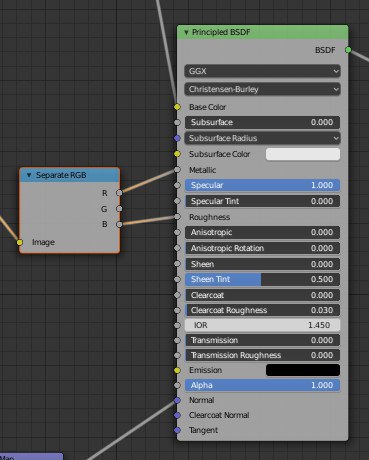Click the Clearcoat value slider
The height and width of the screenshot is (460, 369).
pos(262,295)
